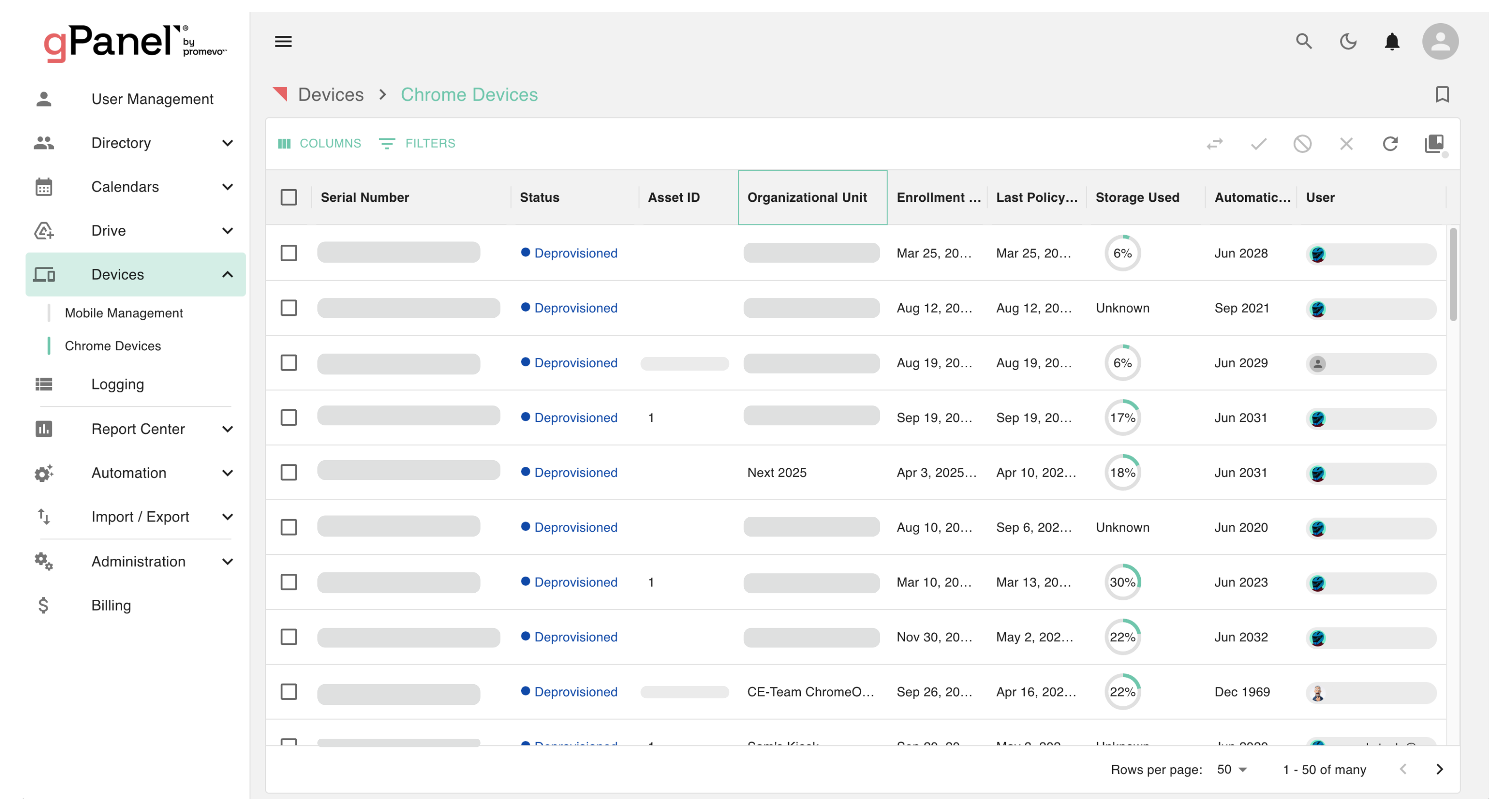1512x811 pixels.
Task: Refresh the Chrome devices table
Action: 1390,144
